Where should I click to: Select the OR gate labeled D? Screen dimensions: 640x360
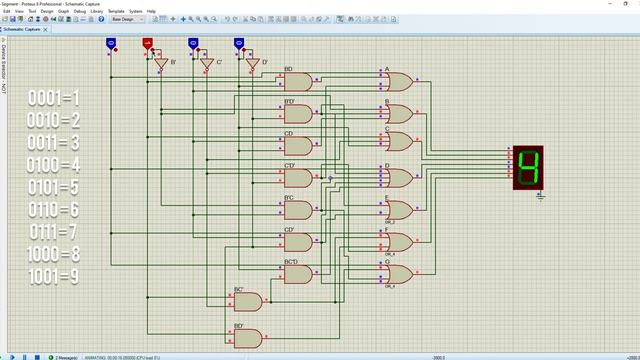pos(400,178)
